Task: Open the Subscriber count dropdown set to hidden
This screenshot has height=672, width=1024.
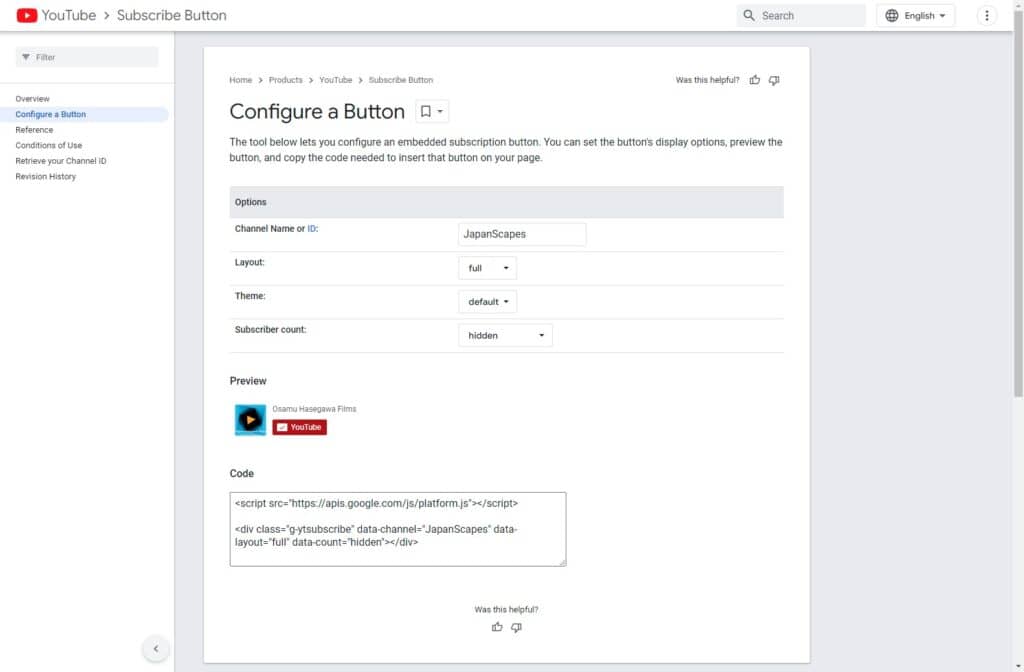Action: pyautogui.click(x=505, y=336)
